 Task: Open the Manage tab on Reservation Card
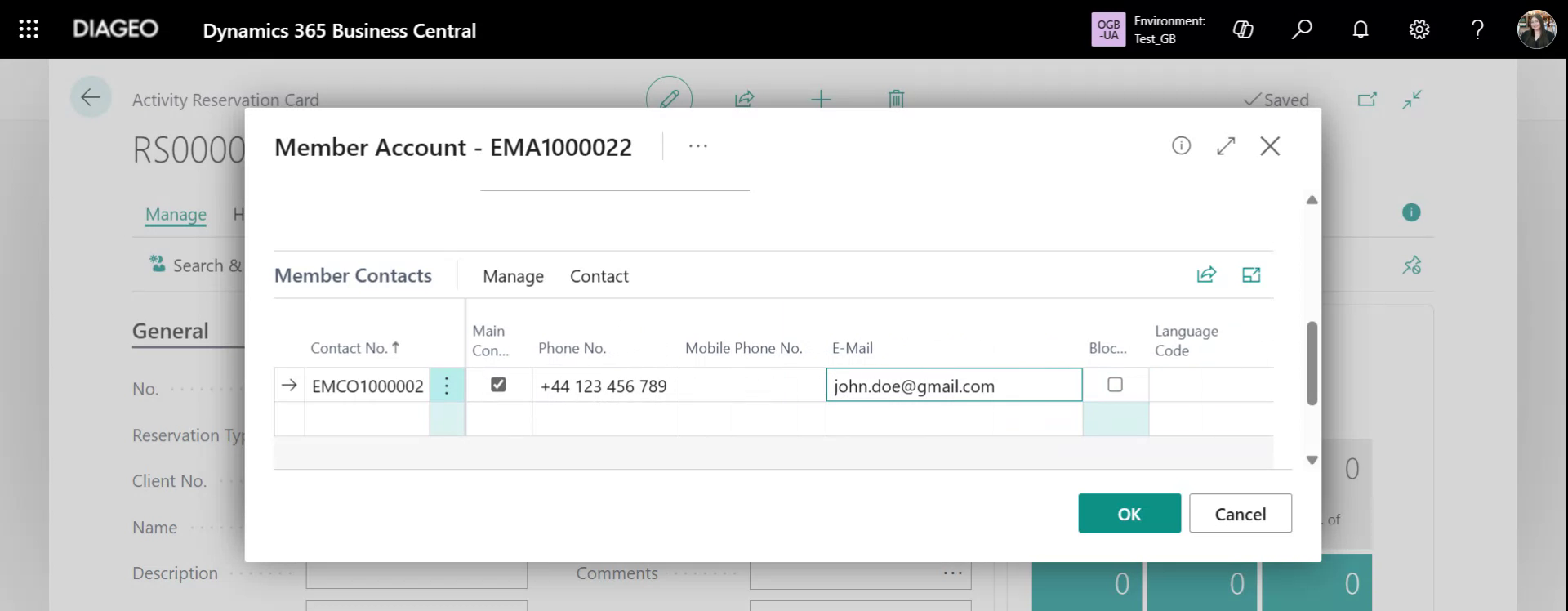(176, 215)
